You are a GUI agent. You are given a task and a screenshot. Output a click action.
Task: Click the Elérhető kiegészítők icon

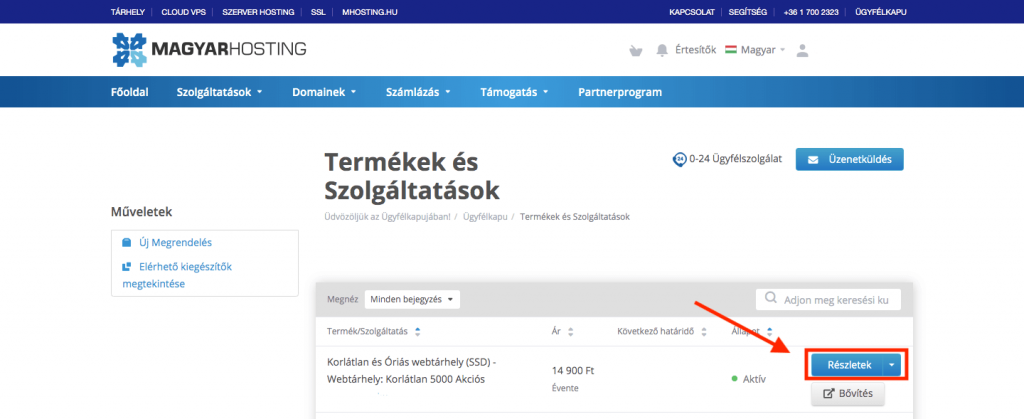[x=127, y=266]
